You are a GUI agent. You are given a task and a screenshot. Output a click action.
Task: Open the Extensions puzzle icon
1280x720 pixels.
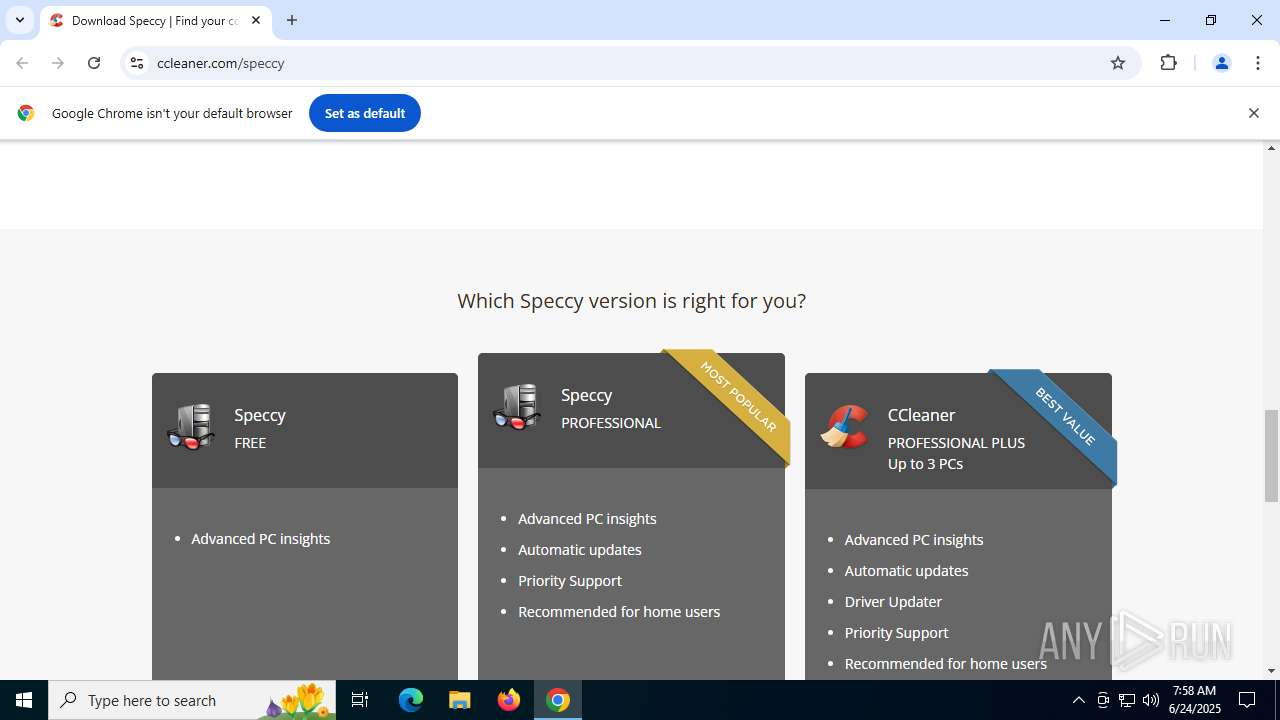pyautogui.click(x=1168, y=63)
